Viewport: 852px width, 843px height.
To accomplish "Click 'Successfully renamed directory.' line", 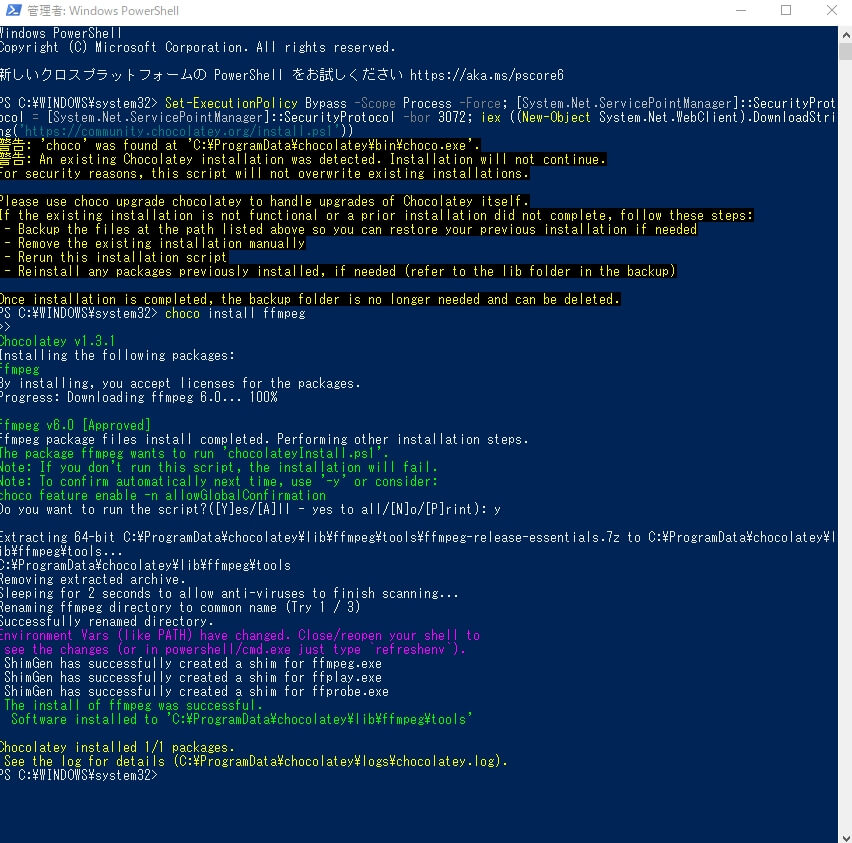I will [106, 621].
